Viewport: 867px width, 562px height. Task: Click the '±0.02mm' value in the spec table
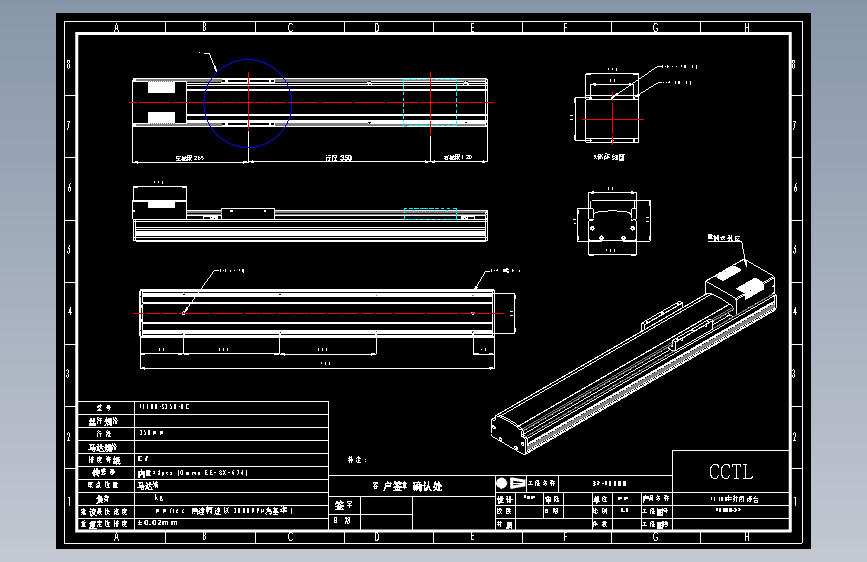coord(158,523)
